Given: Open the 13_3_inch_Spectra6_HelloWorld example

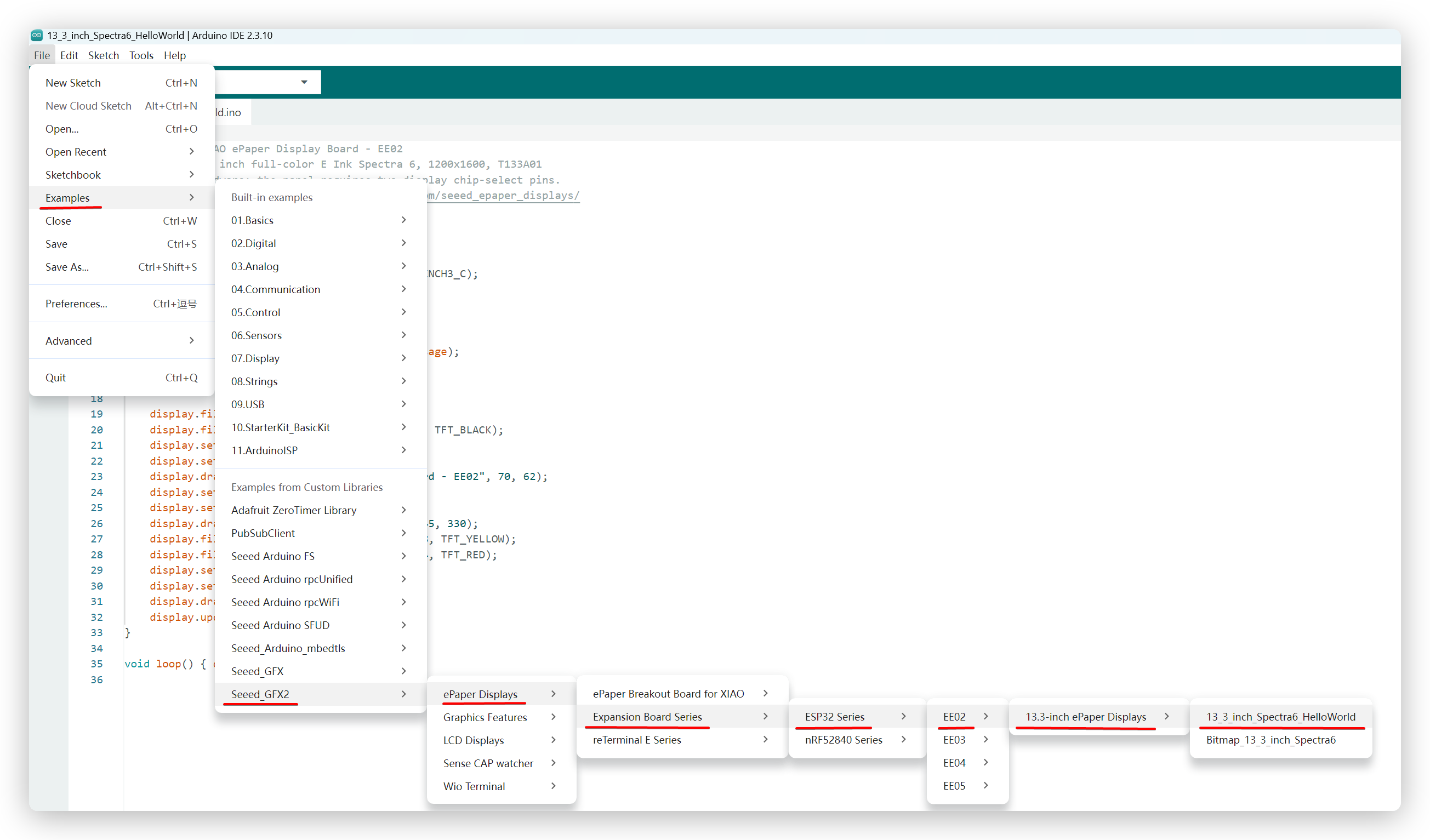Looking at the screenshot, I should click(1281, 716).
